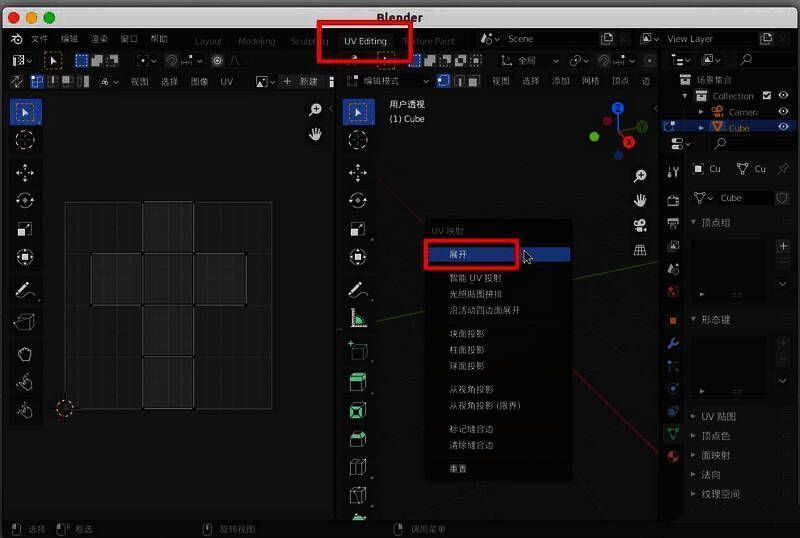Select the grab sculpt tool in UV editor
Screen dimensions: 800x538
tap(25, 354)
